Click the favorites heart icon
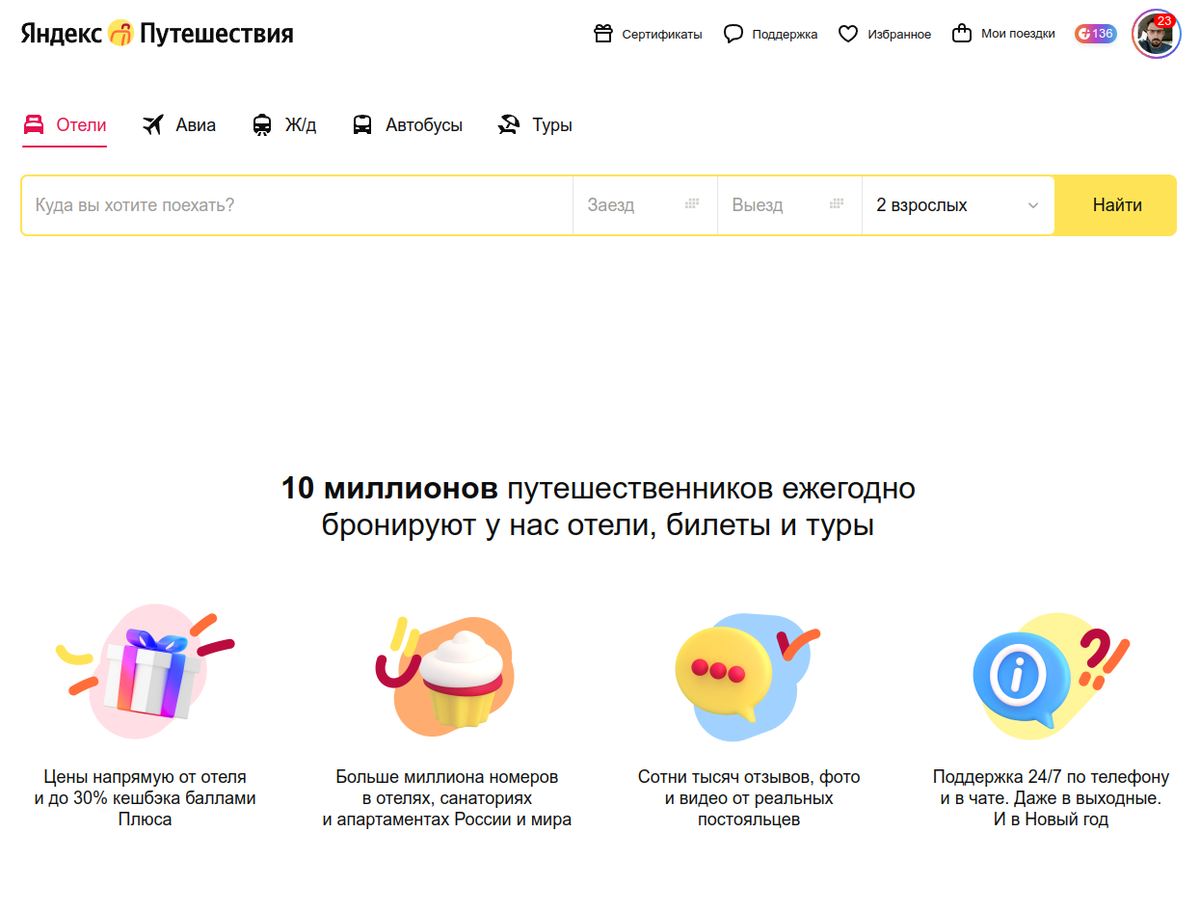The height and width of the screenshot is (913, 1200). pyautogui.click(x=848, y=34)
